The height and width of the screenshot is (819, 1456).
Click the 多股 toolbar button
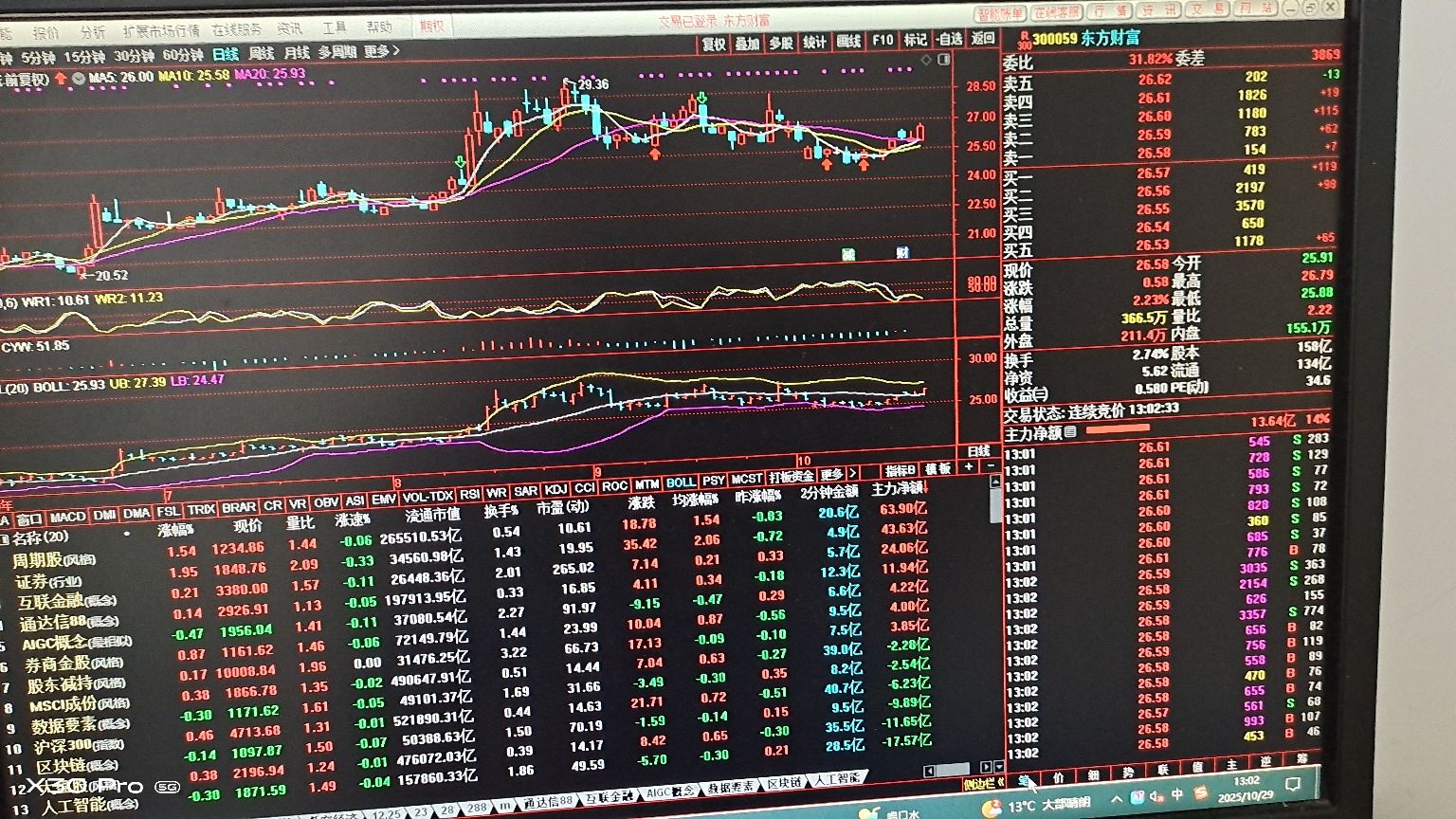coord(780,43)
